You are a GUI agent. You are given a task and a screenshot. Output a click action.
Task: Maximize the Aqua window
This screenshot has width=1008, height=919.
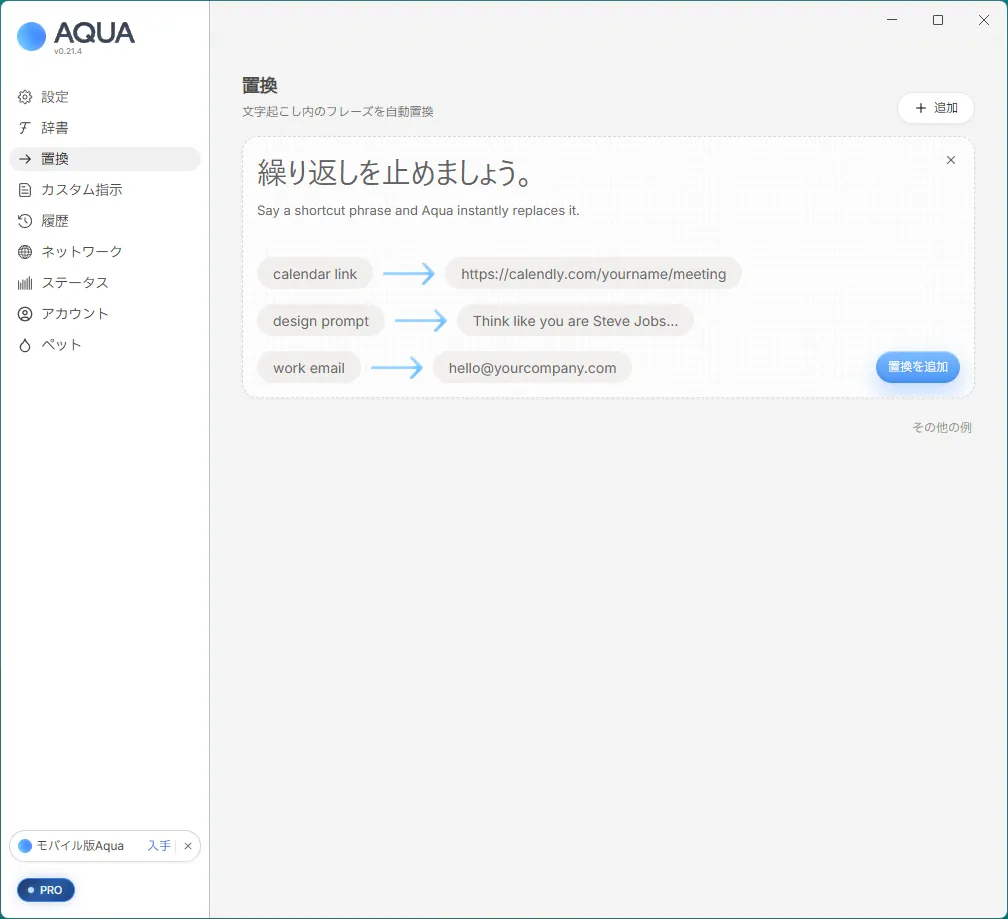point(938,20)
